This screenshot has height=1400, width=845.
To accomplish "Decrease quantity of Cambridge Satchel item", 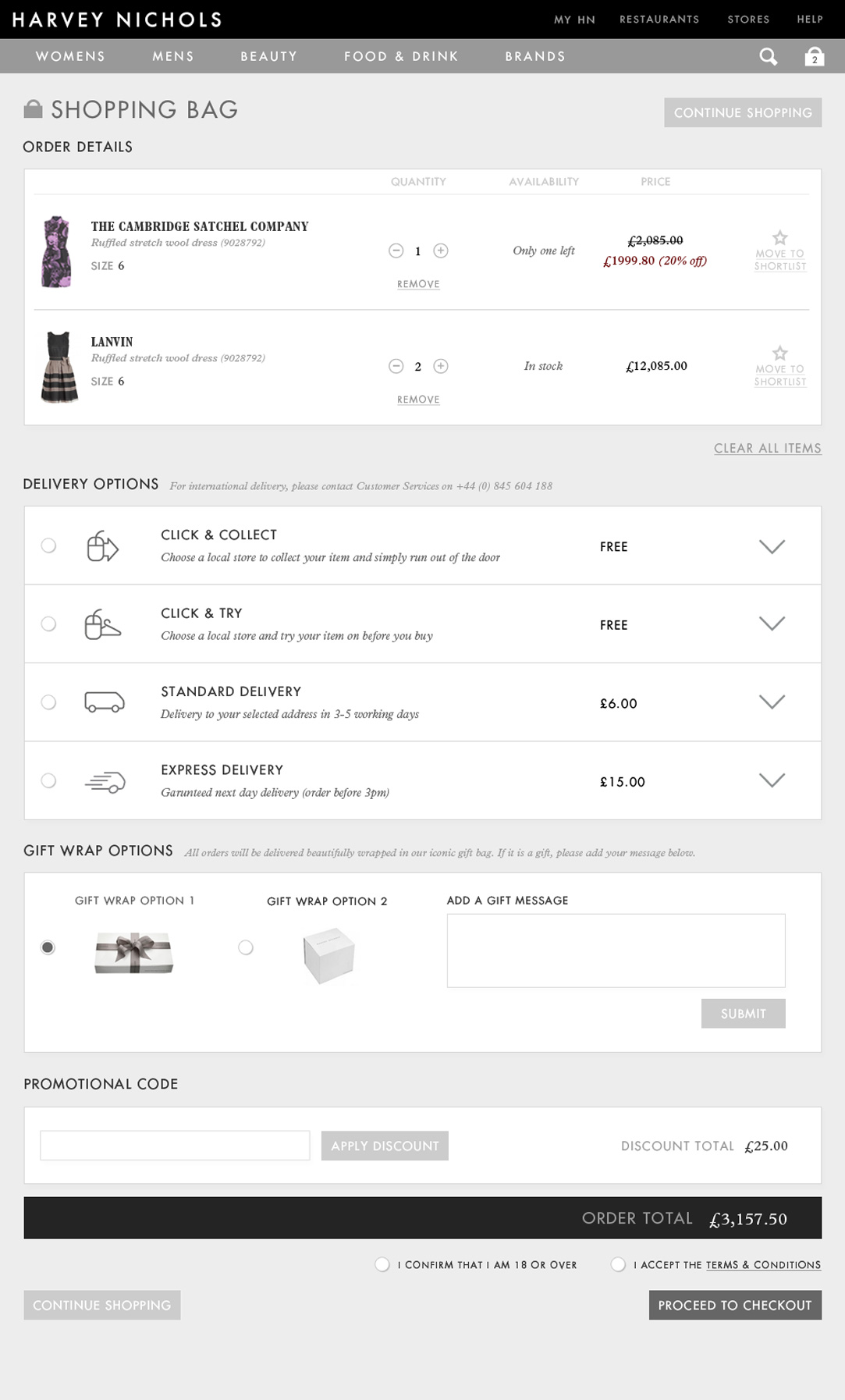I will 396,251.
